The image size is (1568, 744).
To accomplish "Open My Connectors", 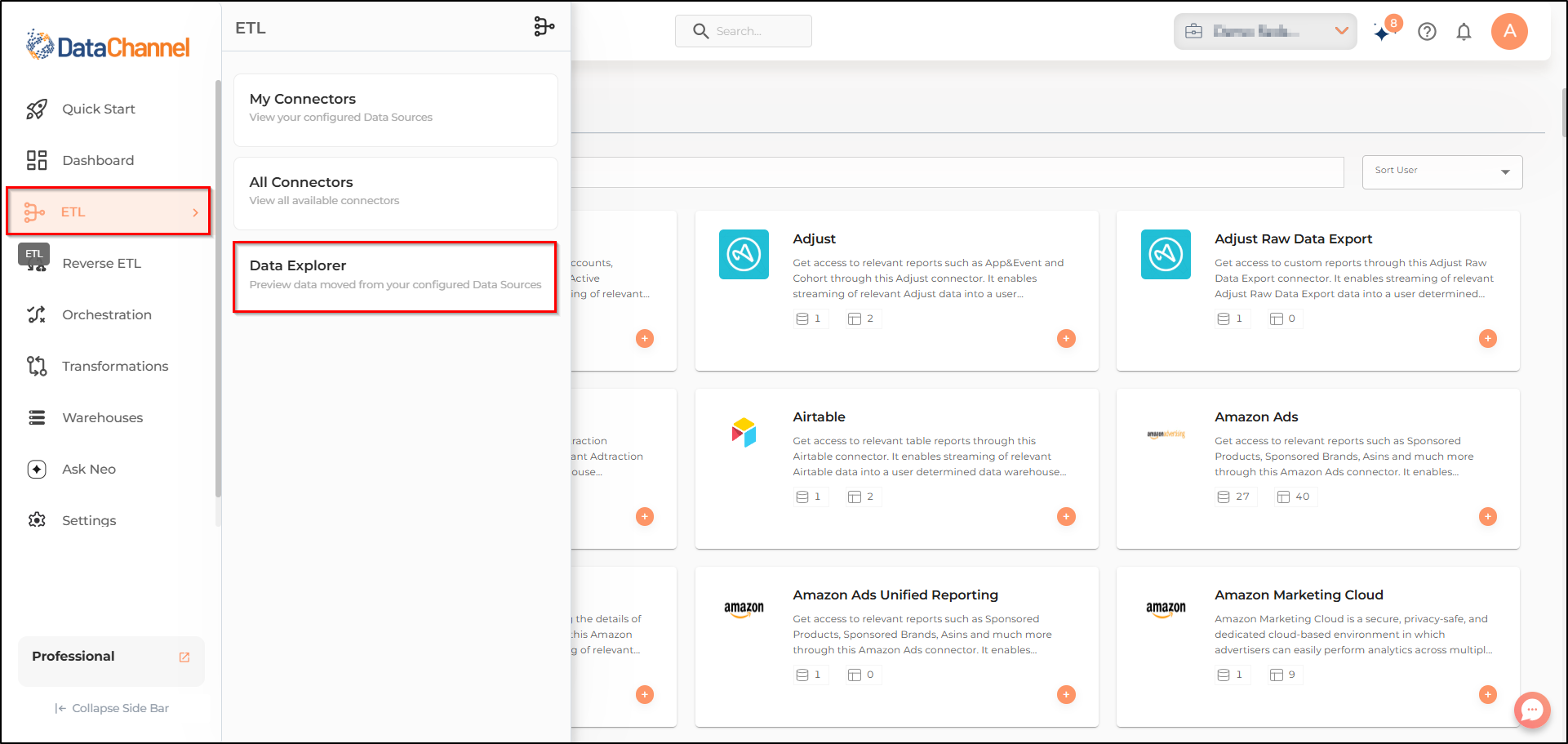I will coord(396,110).
